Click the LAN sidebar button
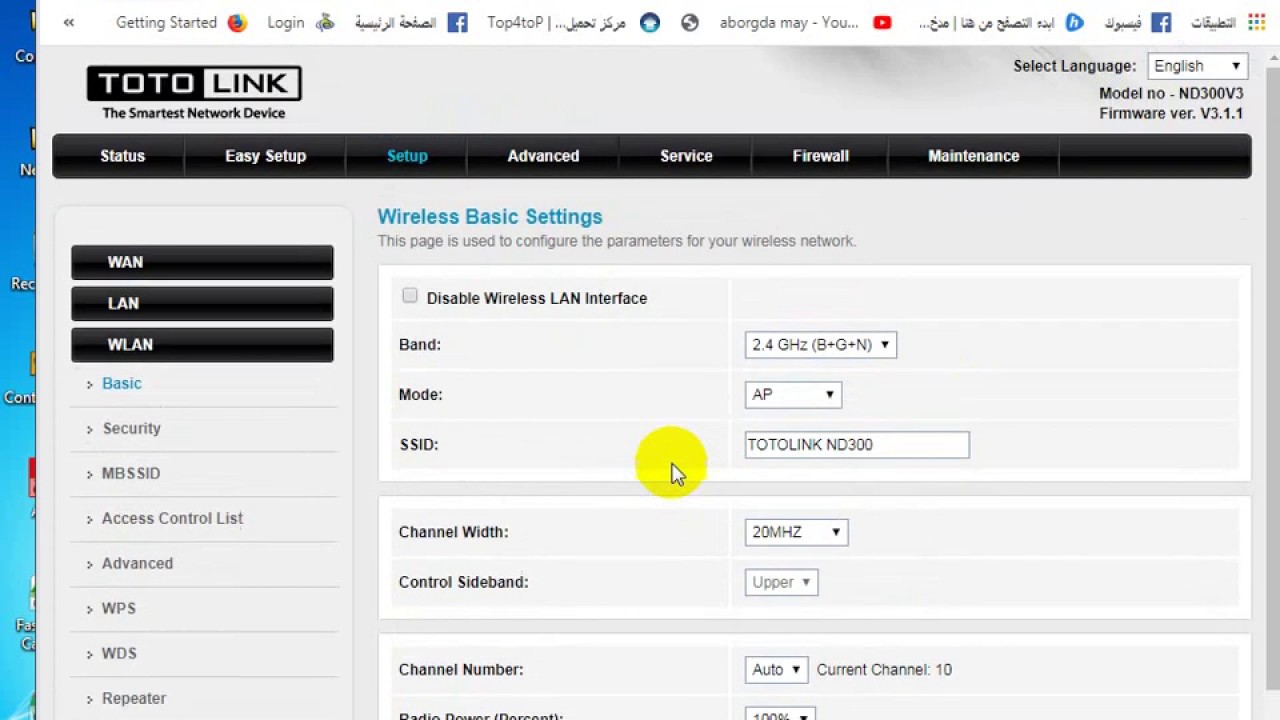This screenshot has width=1280, height=720. pyautogui.click(x=202, y=303)
